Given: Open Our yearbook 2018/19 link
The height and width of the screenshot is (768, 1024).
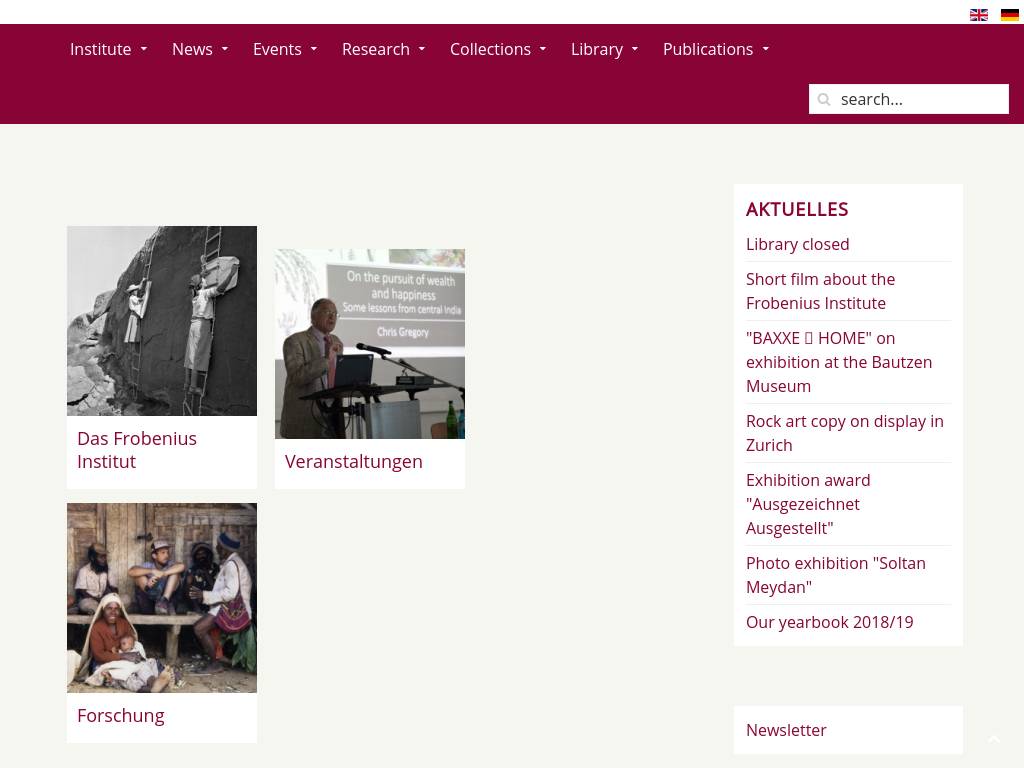Looking at the screenshot, I should coord(829,622).
